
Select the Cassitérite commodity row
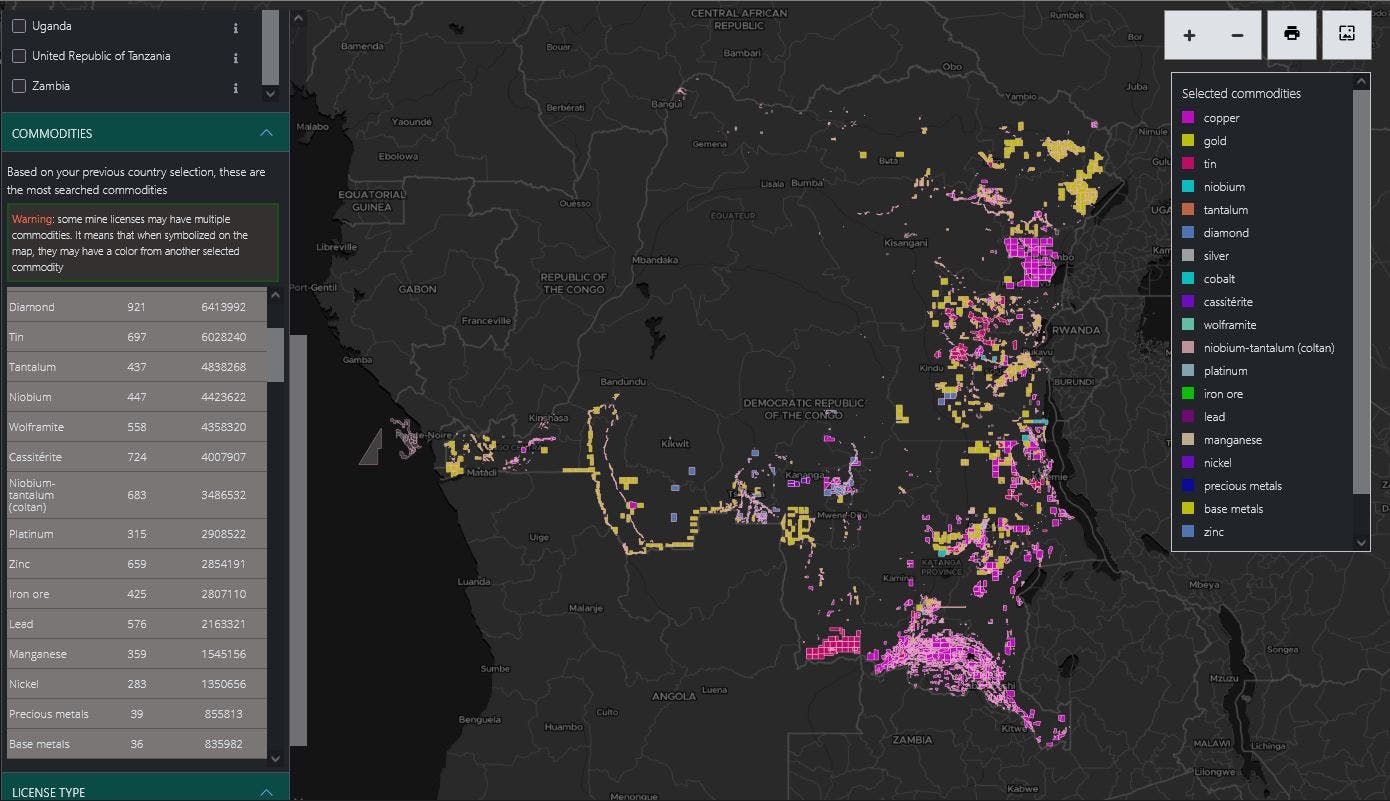click(136, 457)
